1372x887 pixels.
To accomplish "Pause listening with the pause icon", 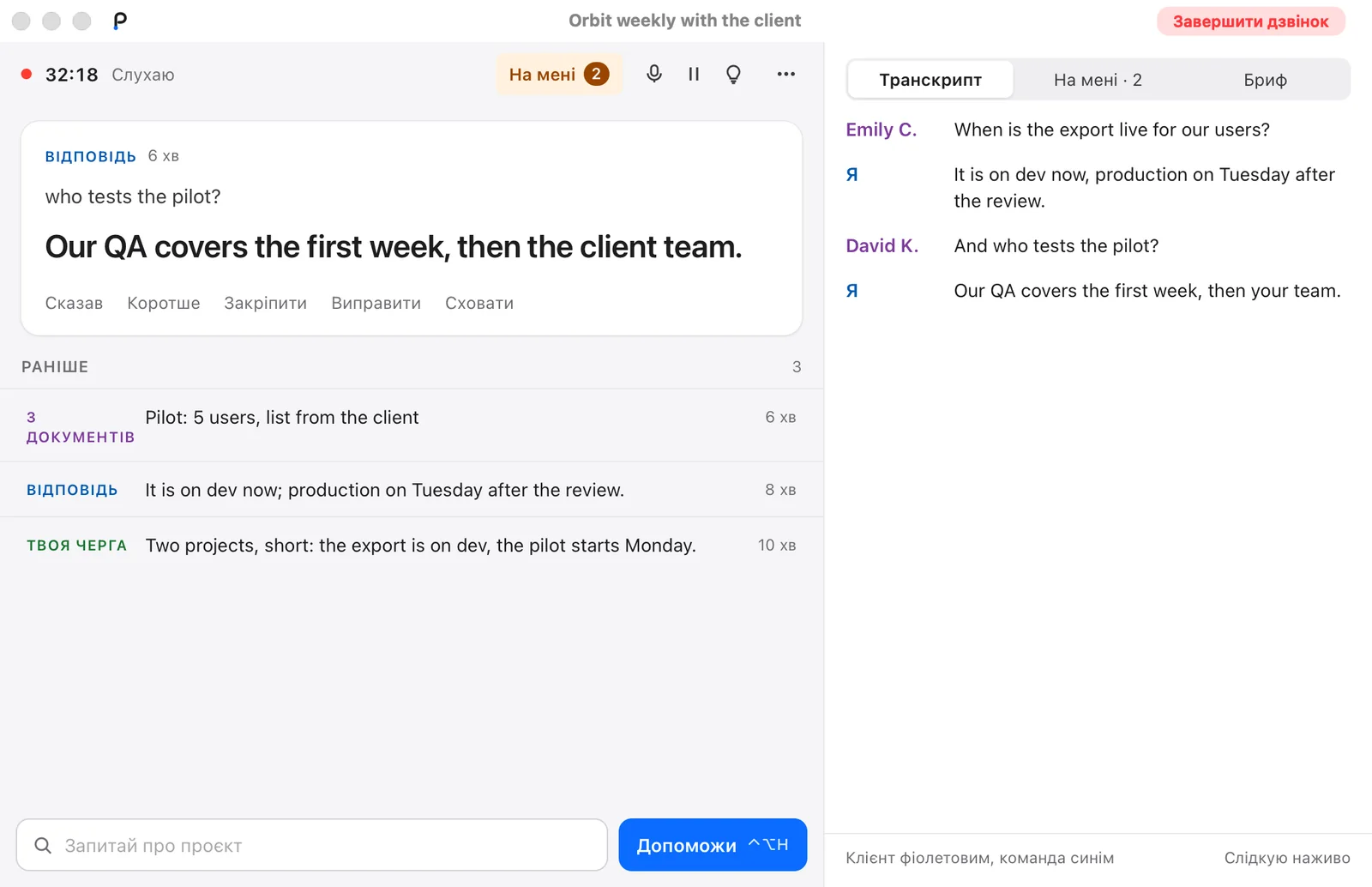I will 694,75.
